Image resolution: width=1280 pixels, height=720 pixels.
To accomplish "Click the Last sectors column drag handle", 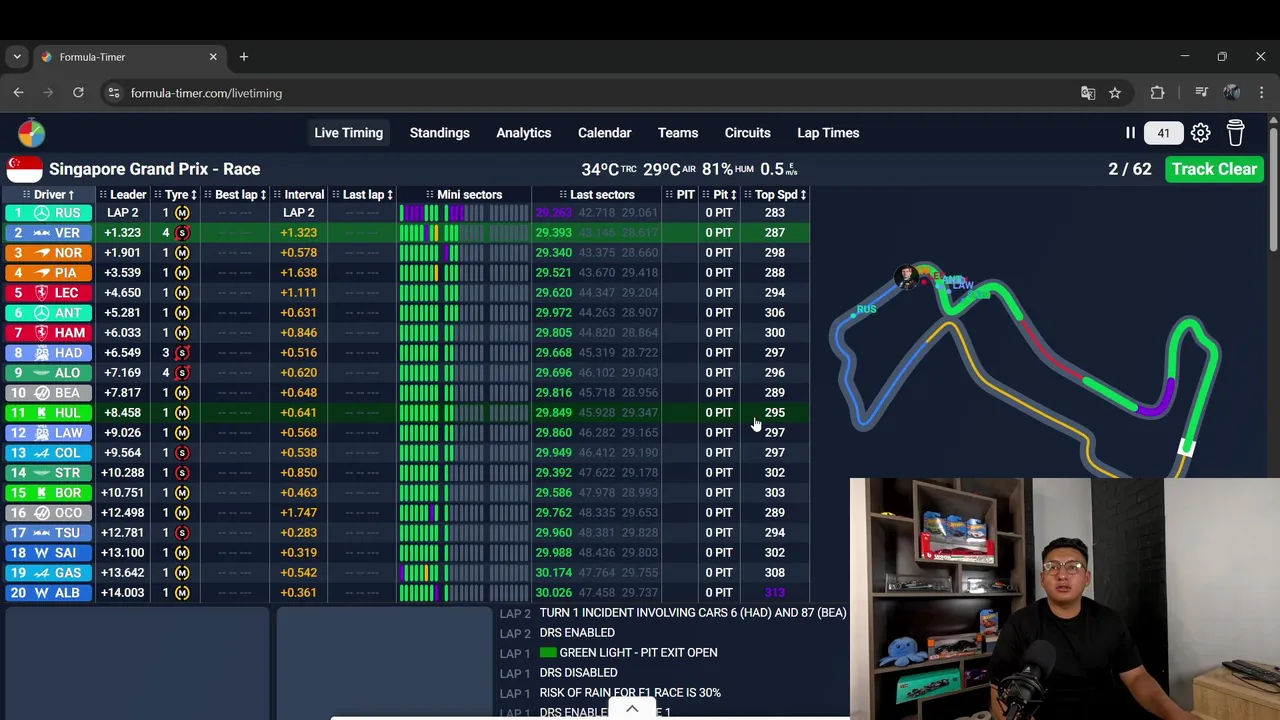I will click(563, 195).
